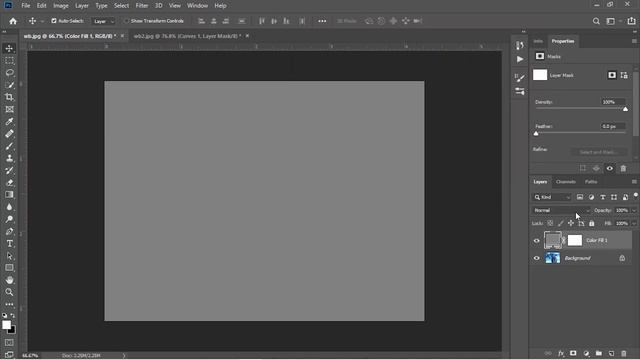The height and width of the screenshot is (360, 640).
Task: Open the Filter menu
Action: click(x=142, y=6)
